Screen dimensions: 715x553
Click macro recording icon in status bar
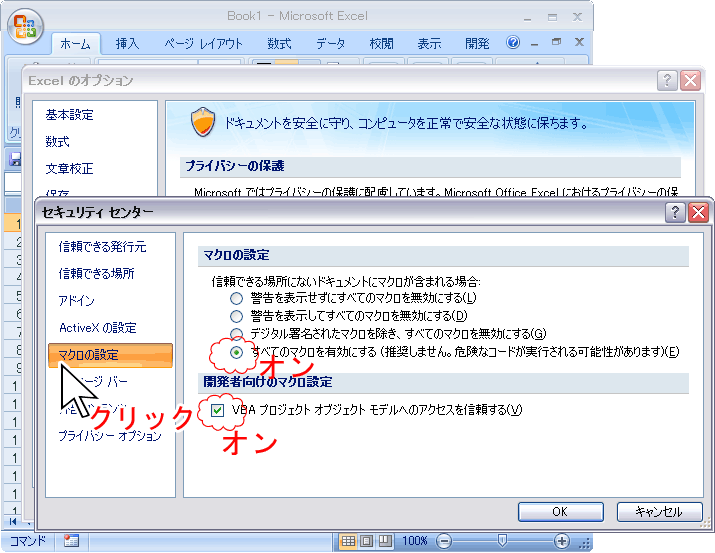click(x=71, y=541)
